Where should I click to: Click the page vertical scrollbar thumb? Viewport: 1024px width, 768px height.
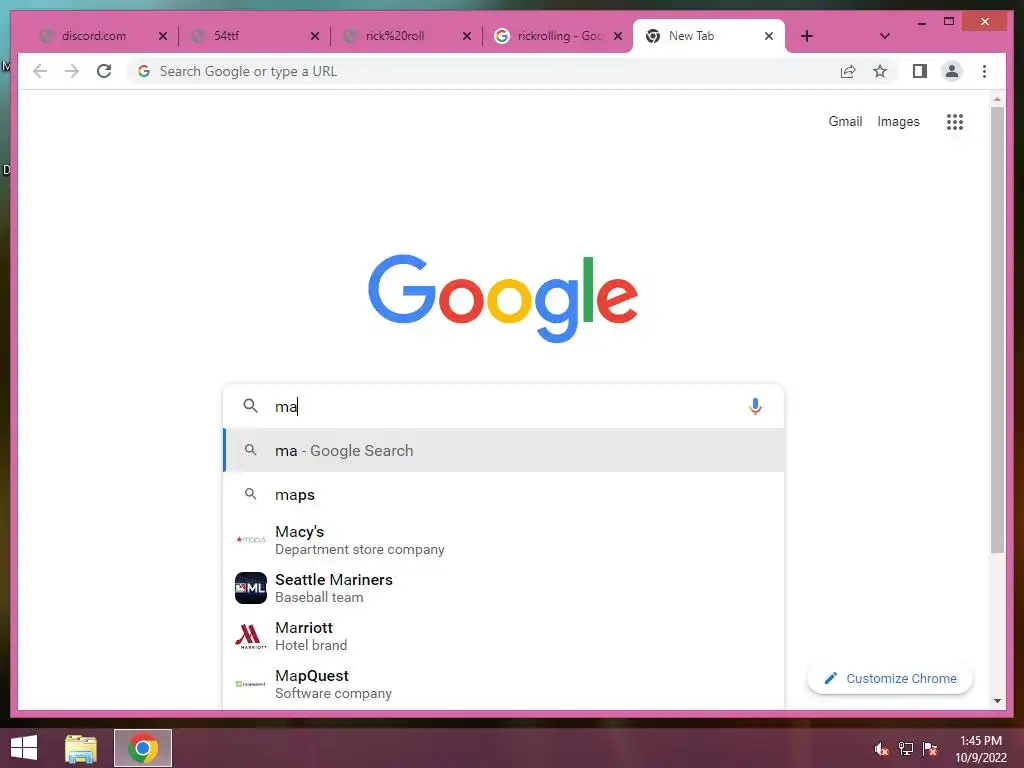pos(997,330)
